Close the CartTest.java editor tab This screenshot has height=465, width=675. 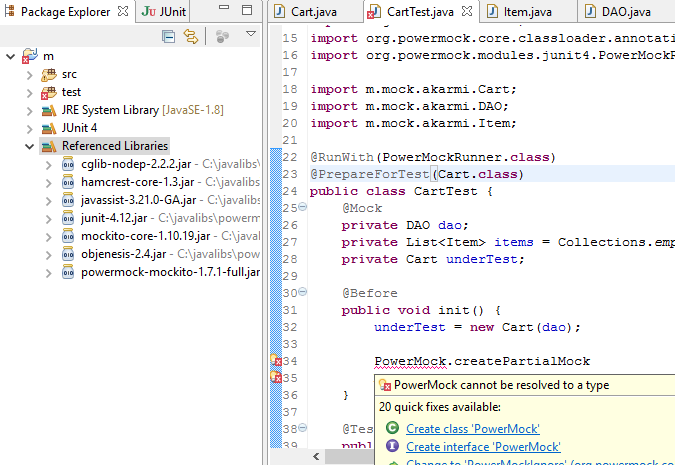467,11
